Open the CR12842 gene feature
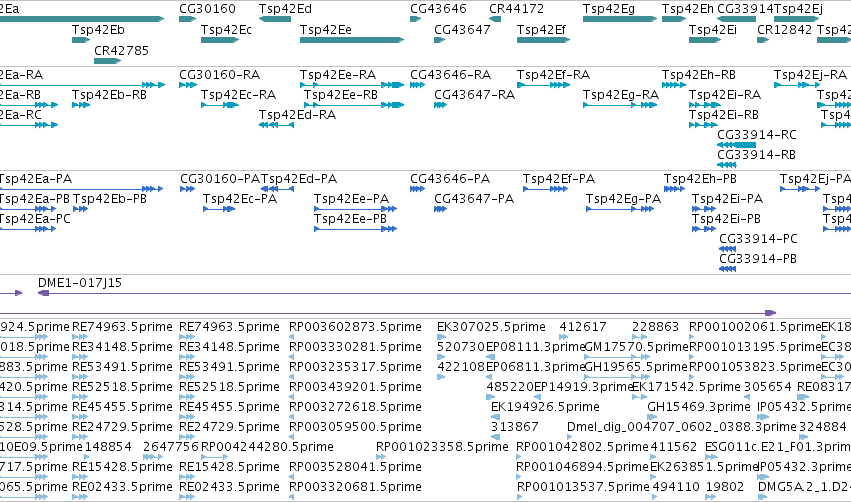 (x=763, y=40)
